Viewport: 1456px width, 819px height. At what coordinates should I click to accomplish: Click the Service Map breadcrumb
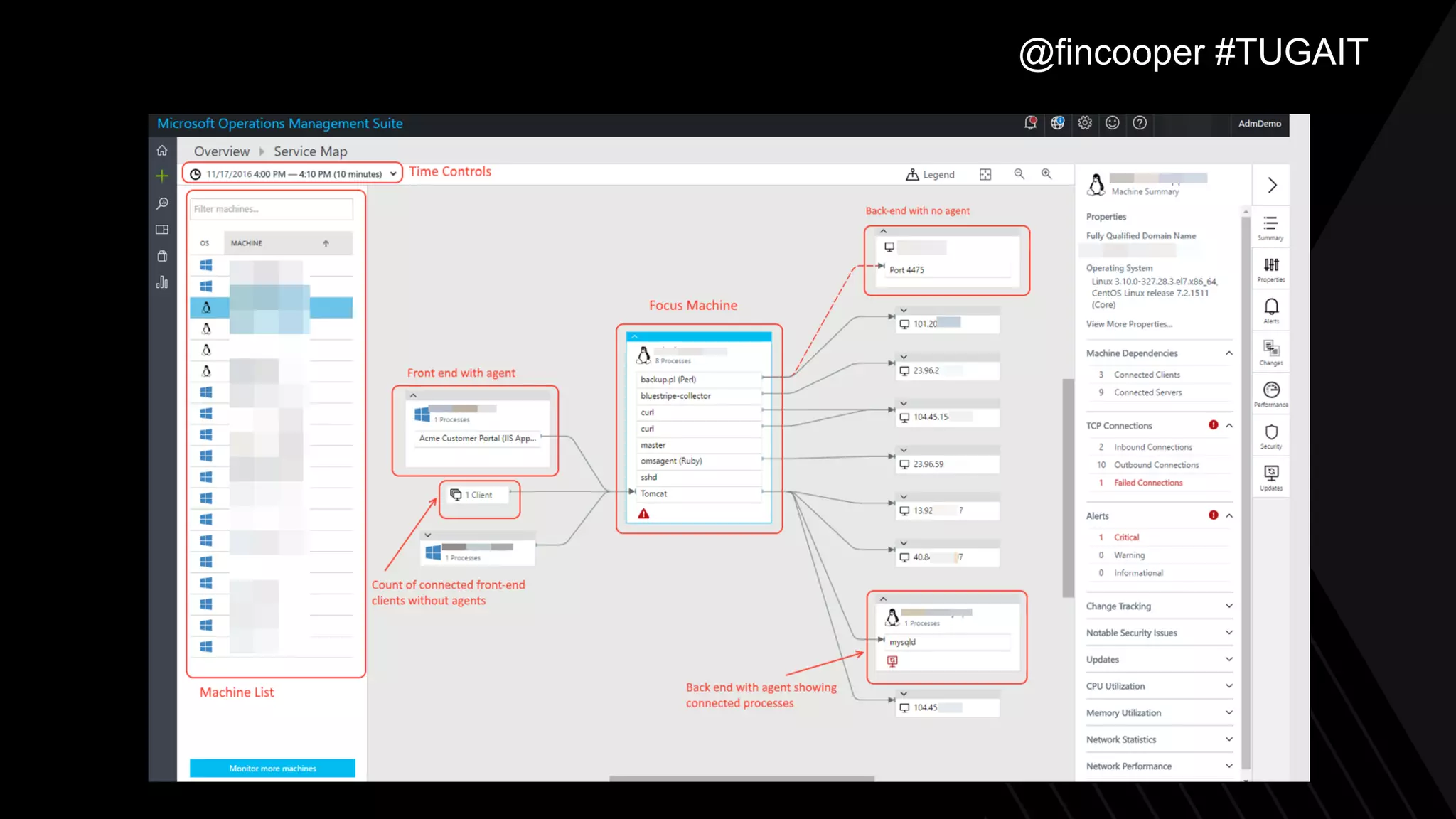click(311, 151)
